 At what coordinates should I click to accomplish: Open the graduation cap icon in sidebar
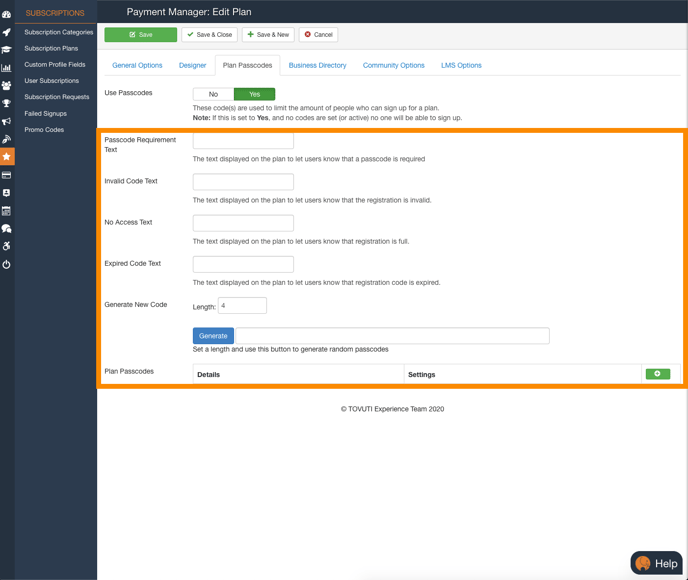[7, 49]
